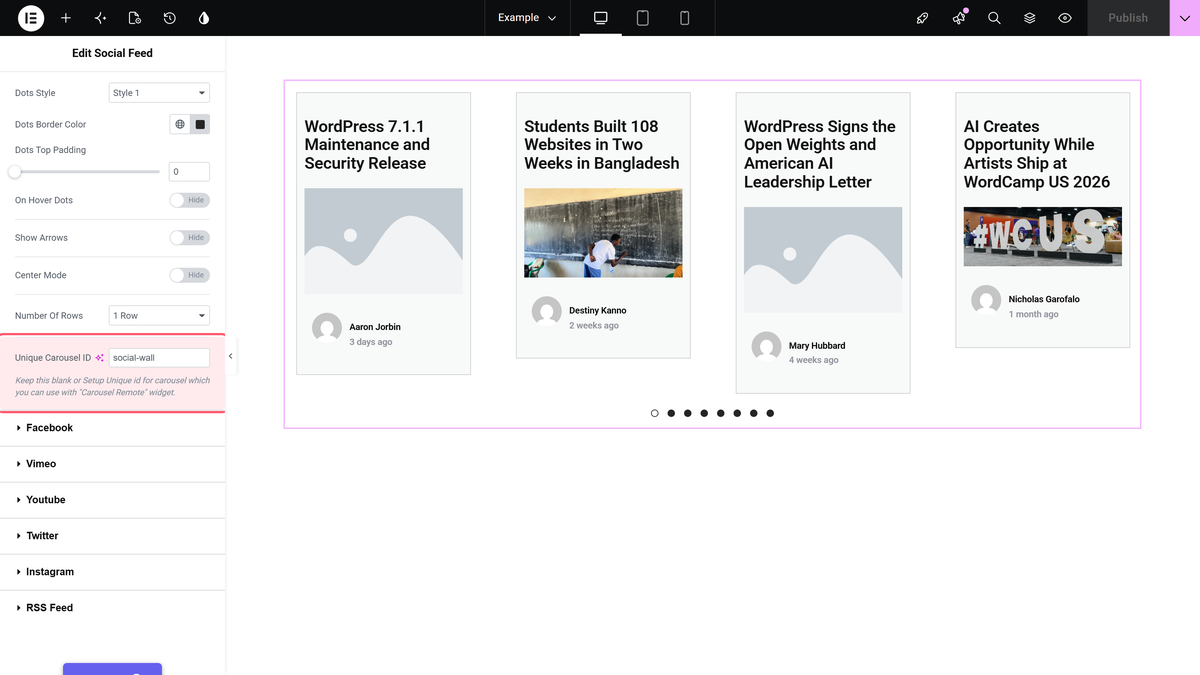Click the "2 weeks ago" date text
Viewport: 1200px width, 675px height.
[x=594, y=326]
